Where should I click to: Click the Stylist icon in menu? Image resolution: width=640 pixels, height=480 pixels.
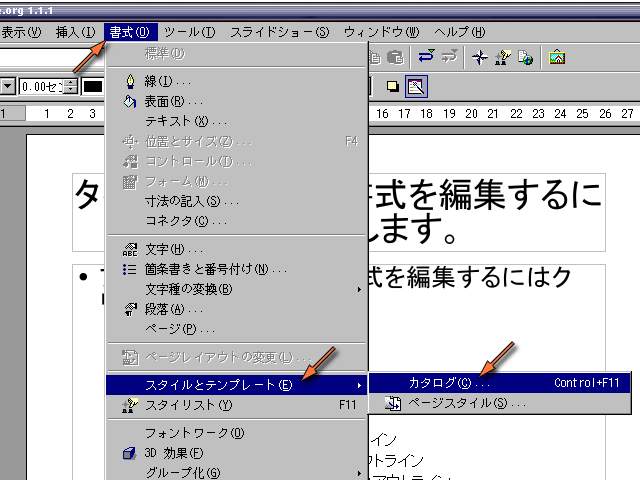point(130,405)
